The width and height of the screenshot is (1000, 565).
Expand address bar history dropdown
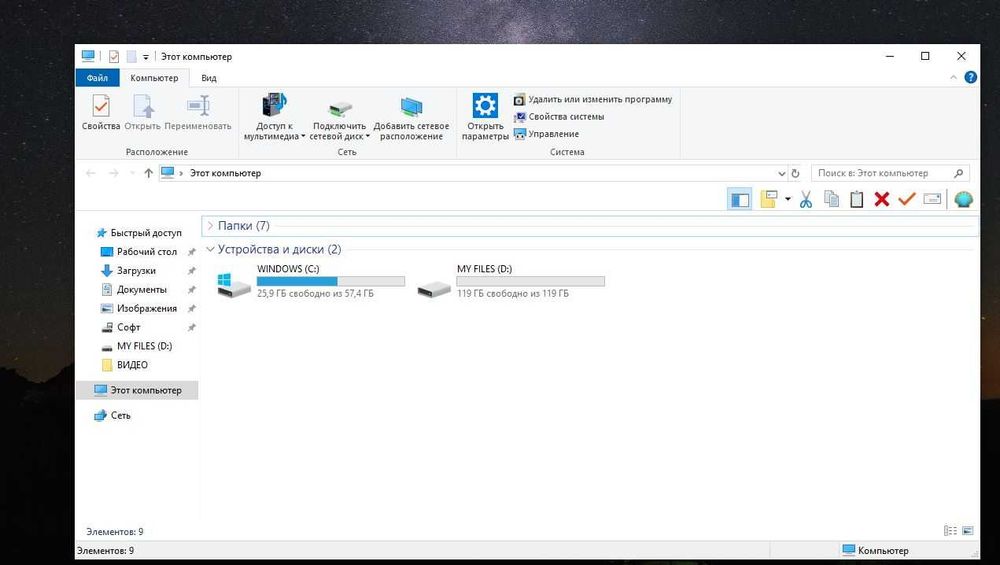781,173
